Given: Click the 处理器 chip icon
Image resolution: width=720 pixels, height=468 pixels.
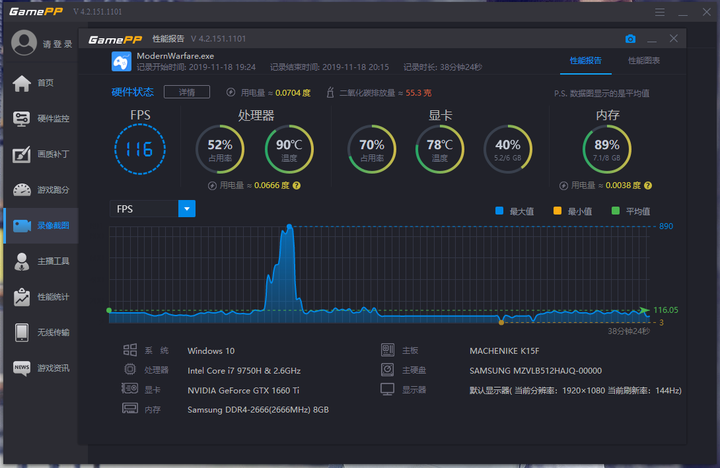Looking at the screenshot, I should tap(130, 369).
